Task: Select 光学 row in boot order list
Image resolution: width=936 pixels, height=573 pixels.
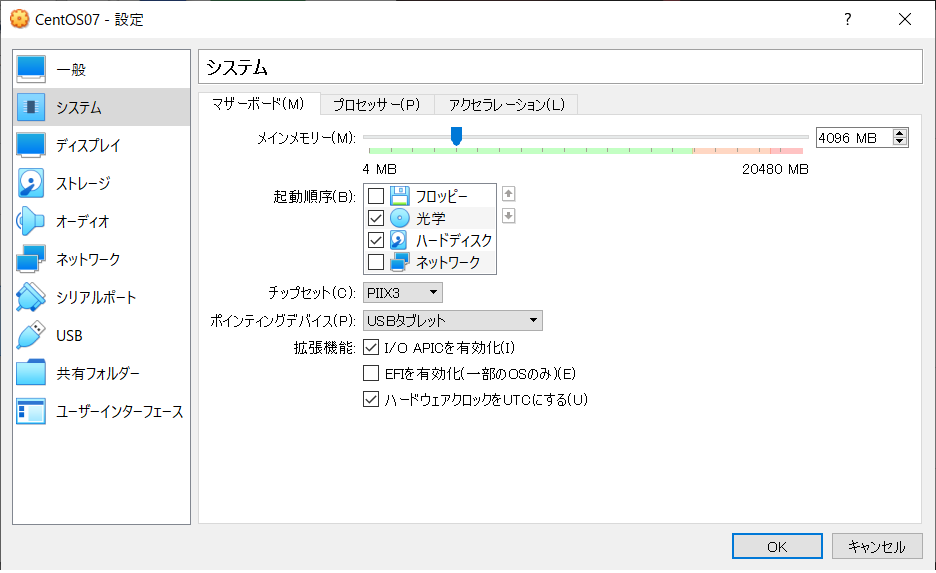Action: click(430, 218)
